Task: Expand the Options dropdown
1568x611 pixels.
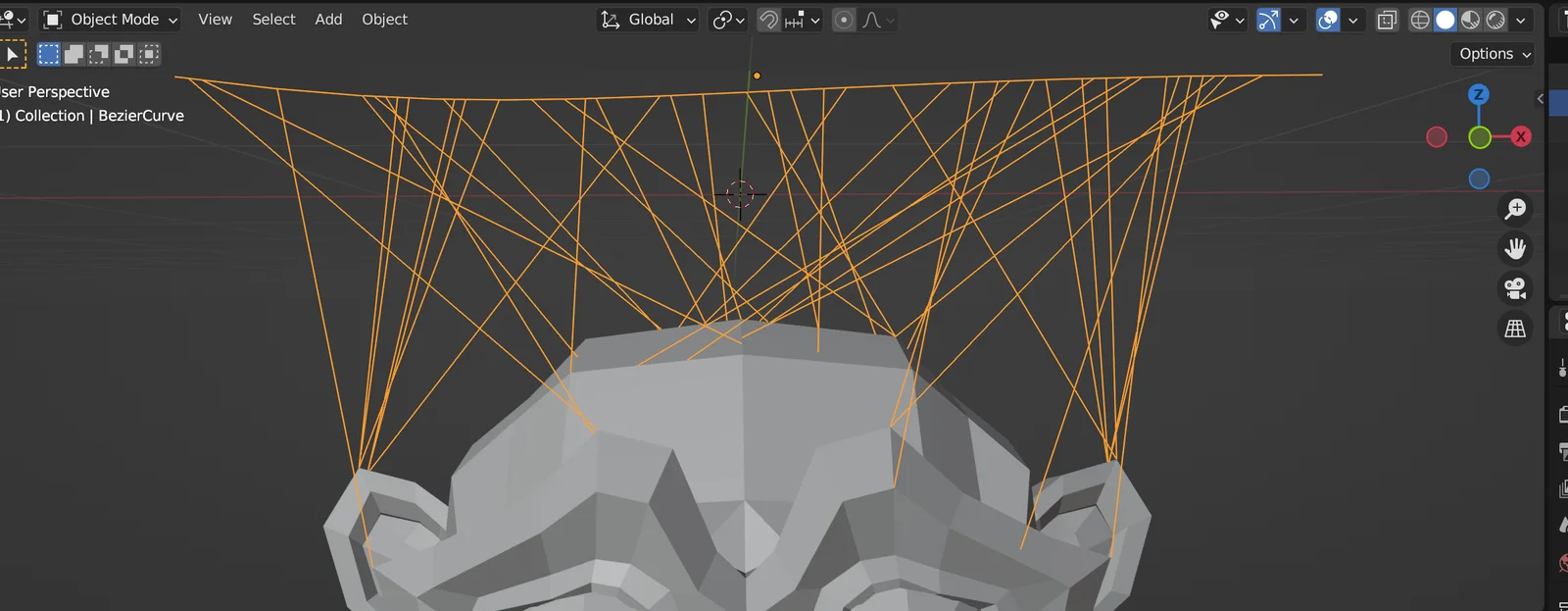Action: tap(1494, 54)
